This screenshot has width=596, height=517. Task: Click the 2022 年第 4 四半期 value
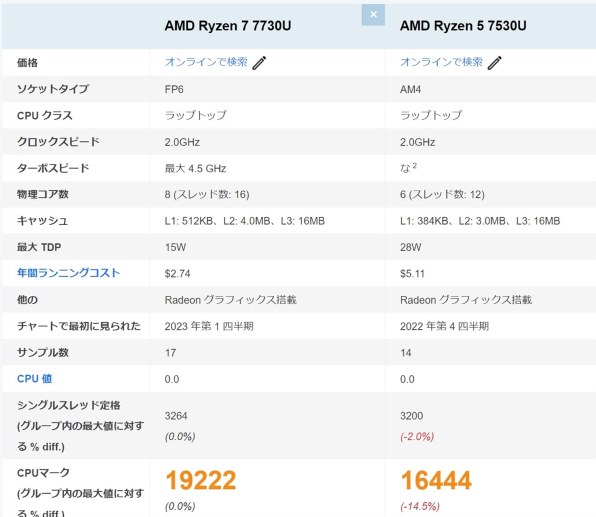pos(444,326)
